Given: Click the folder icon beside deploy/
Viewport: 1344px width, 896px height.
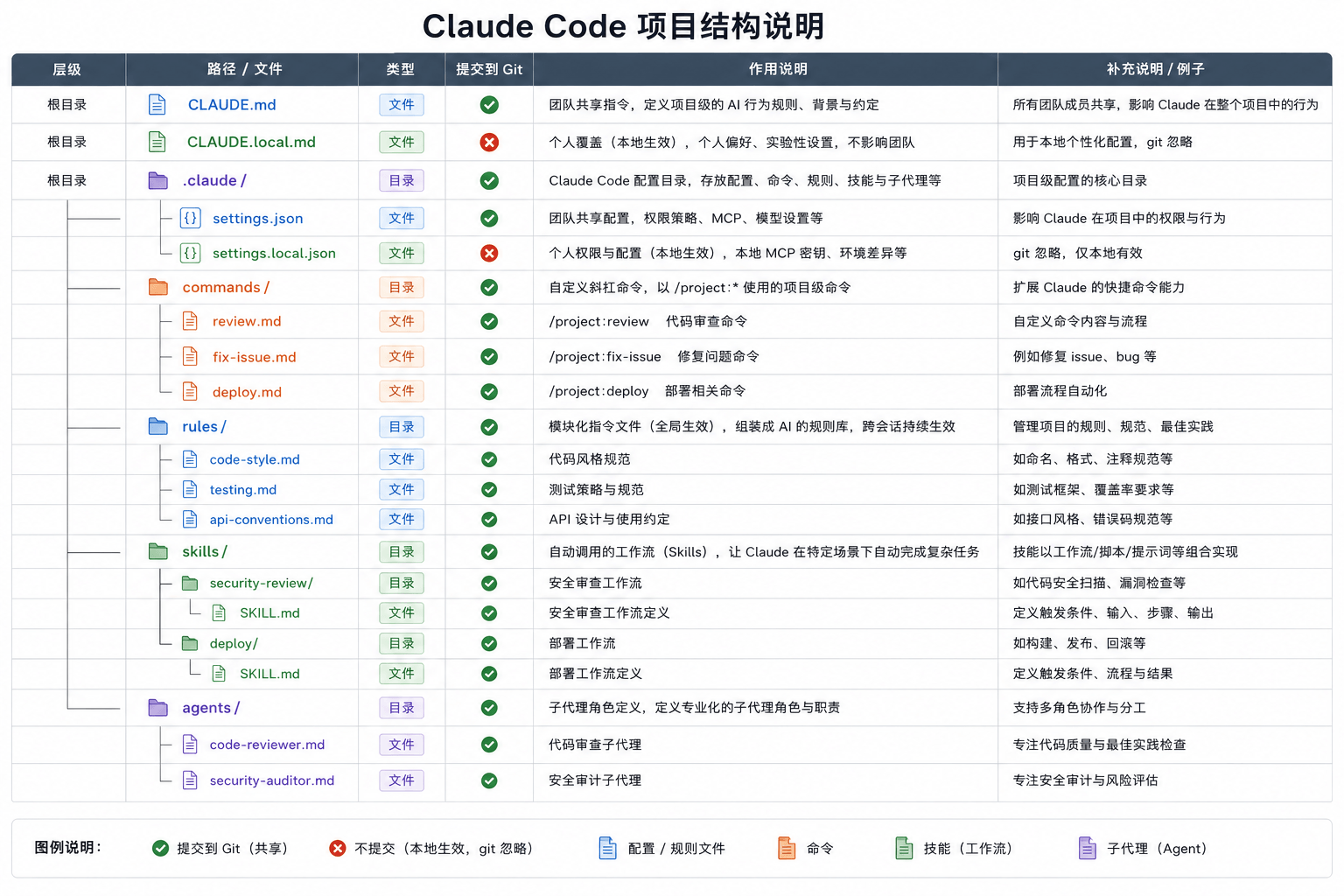Looking at the screenshot, I should (190, 643).
